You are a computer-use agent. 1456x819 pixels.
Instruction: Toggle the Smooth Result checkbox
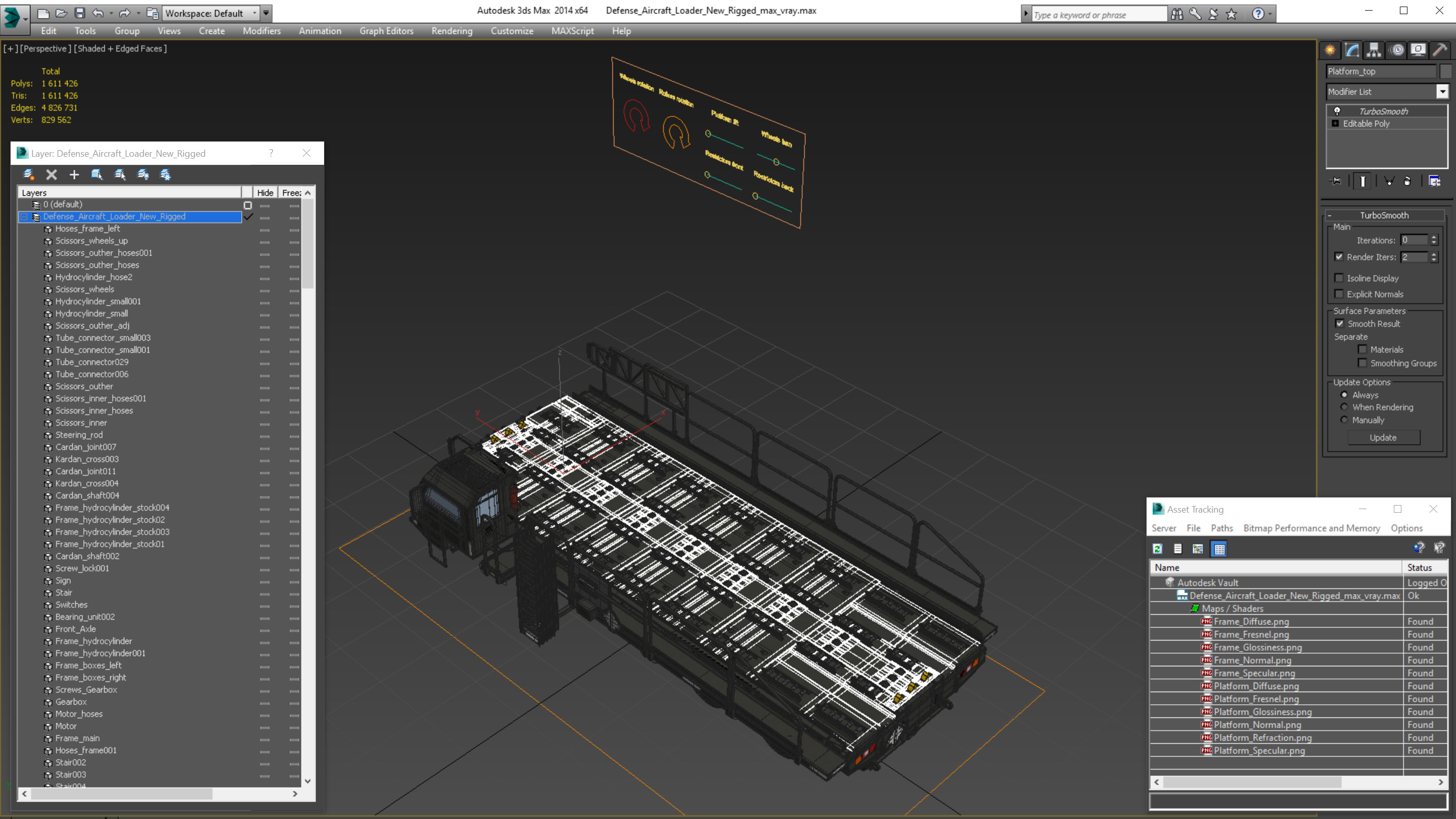[1340, 324]
